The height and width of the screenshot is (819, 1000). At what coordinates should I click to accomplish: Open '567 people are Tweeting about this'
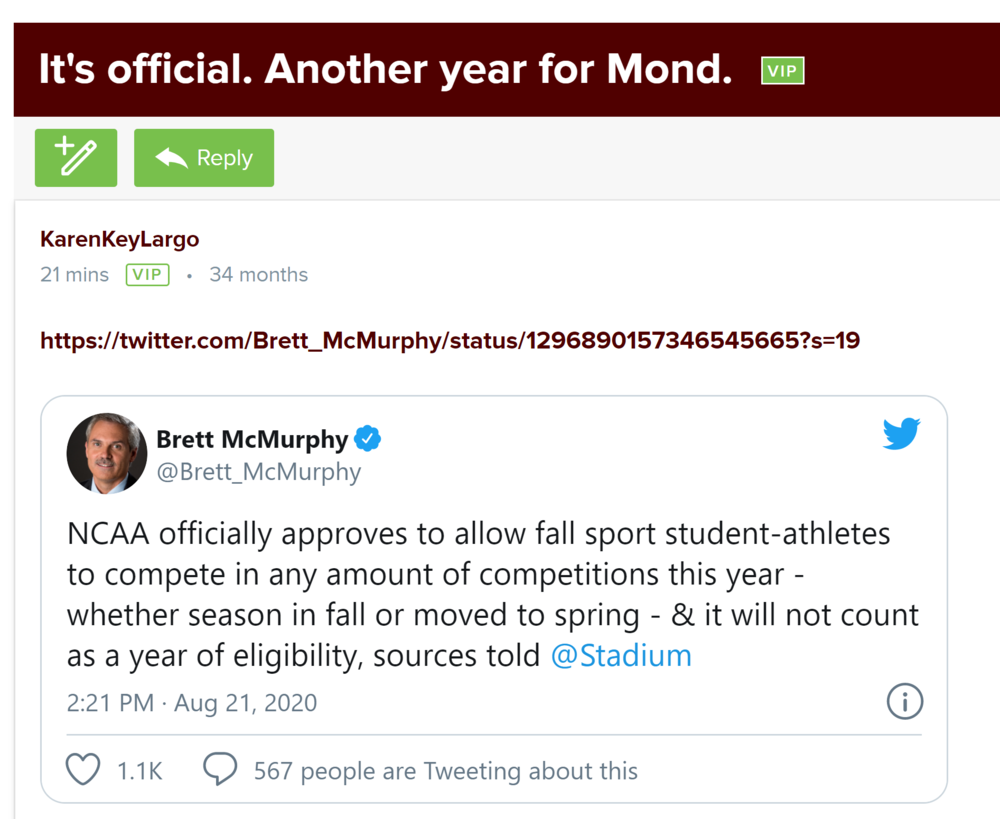pos(445,771)
